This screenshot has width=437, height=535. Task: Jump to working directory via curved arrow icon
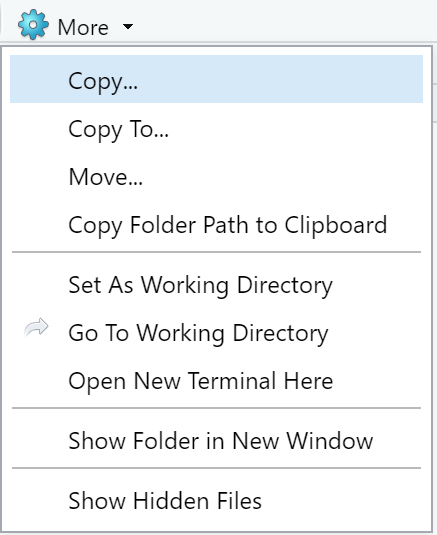[37, 328]
